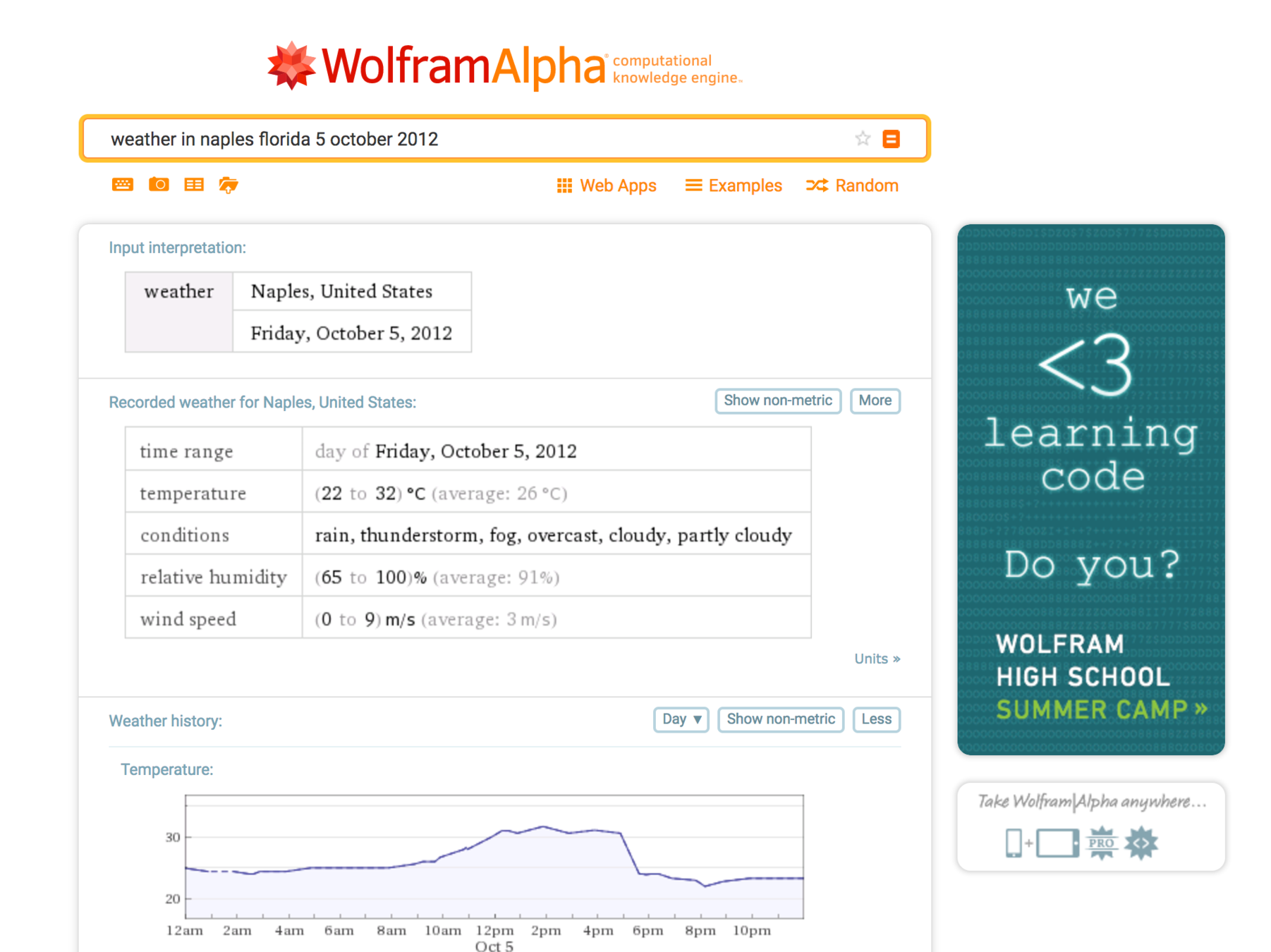
Task: Click the Random shuffle icon
Action: click(x=817, y=185)
